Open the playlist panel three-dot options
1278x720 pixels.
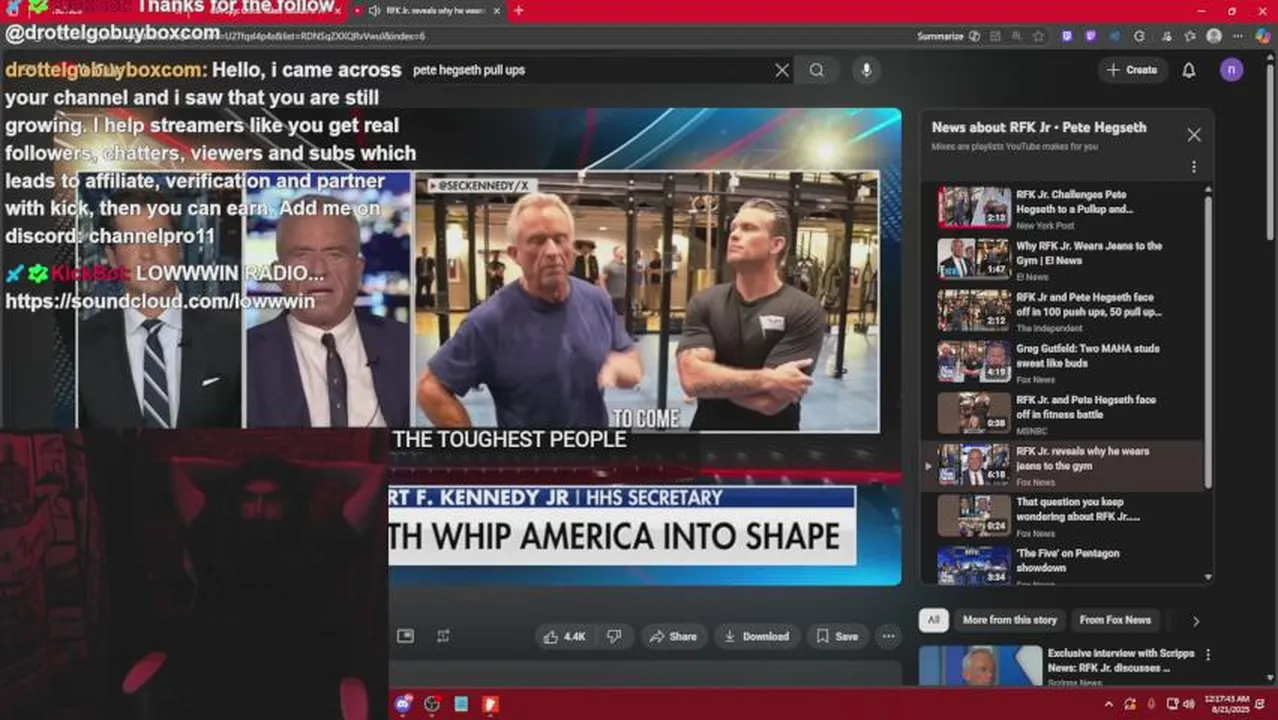click(1193, 168)
